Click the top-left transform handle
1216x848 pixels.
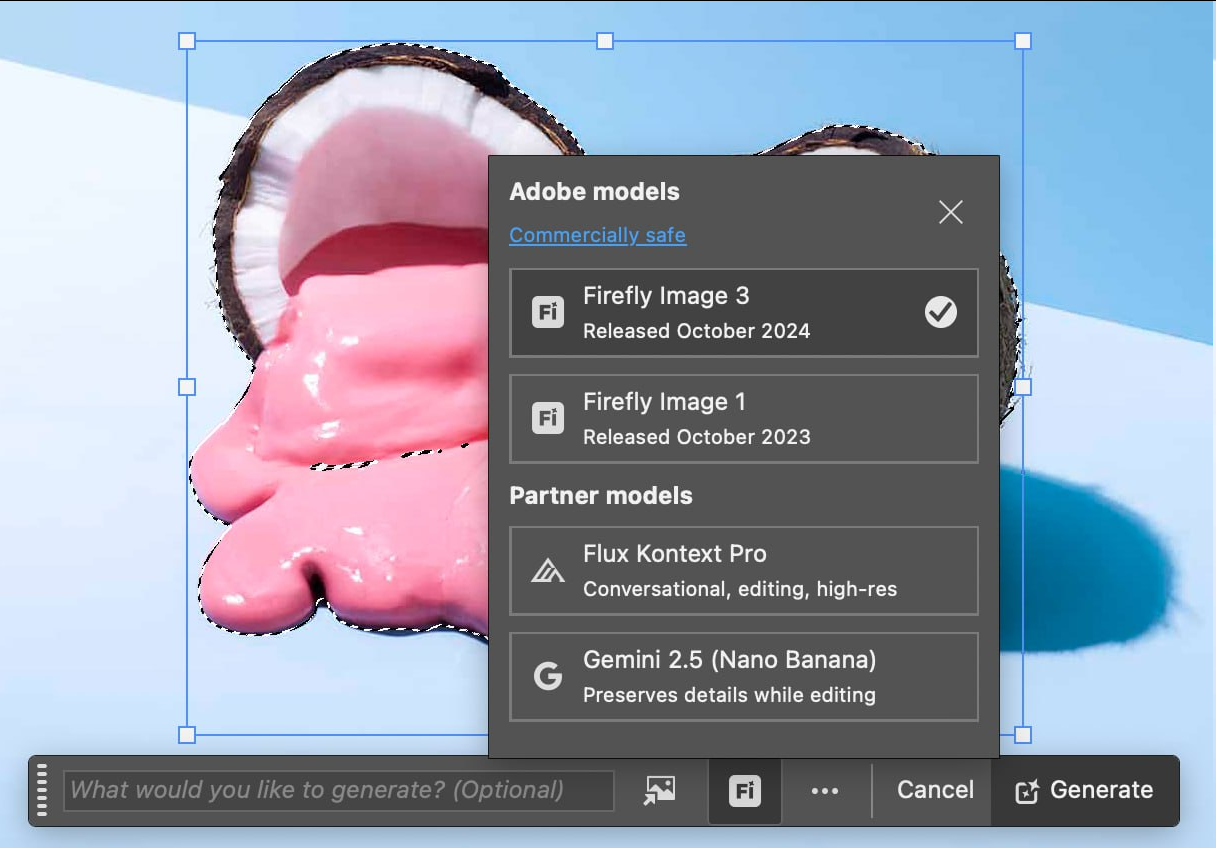[x=187, y=41]
